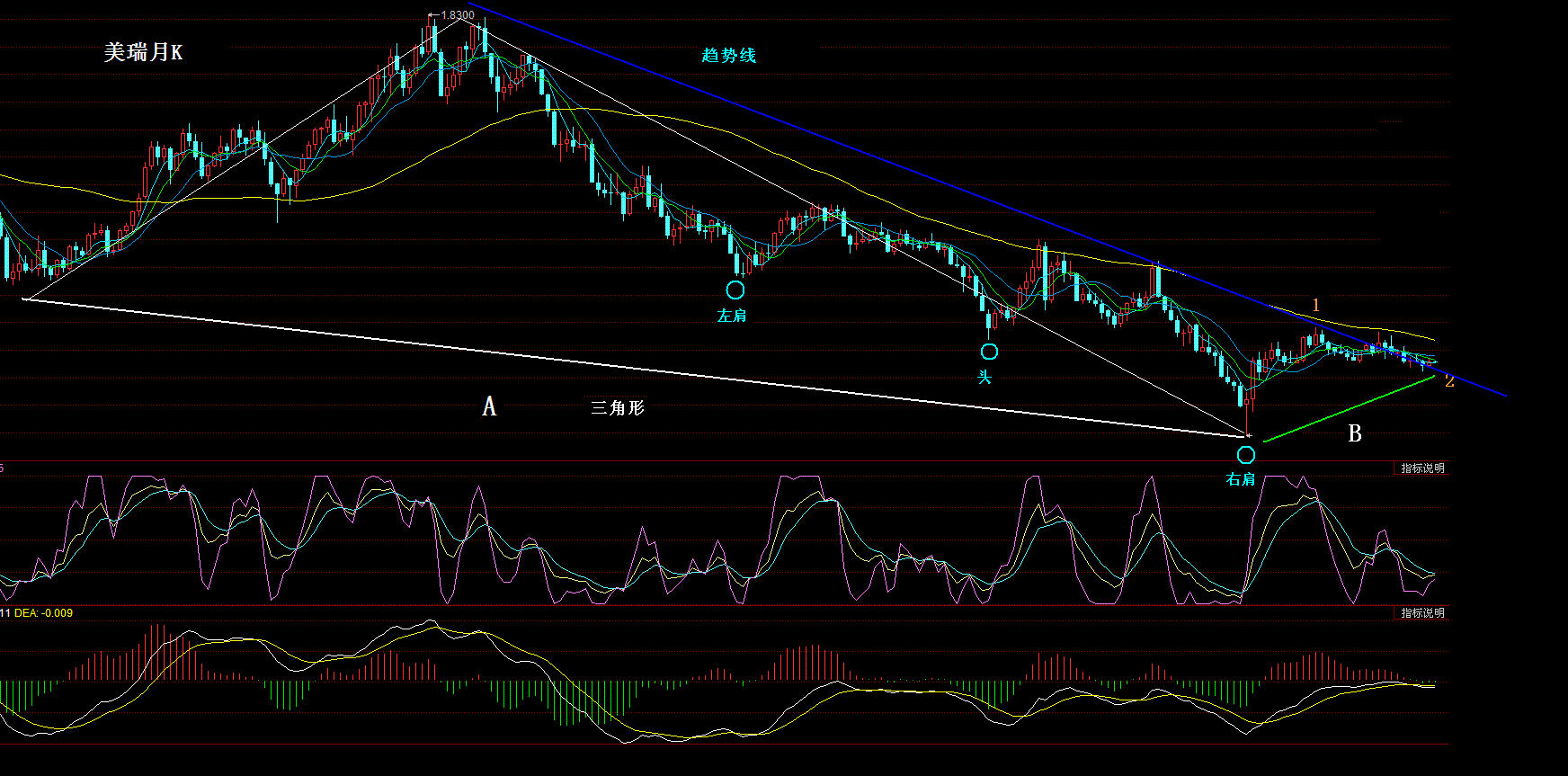Screen dimensions: 1568x776
Task: Click the 左肩 annotation text
Action: coord(732,316)
